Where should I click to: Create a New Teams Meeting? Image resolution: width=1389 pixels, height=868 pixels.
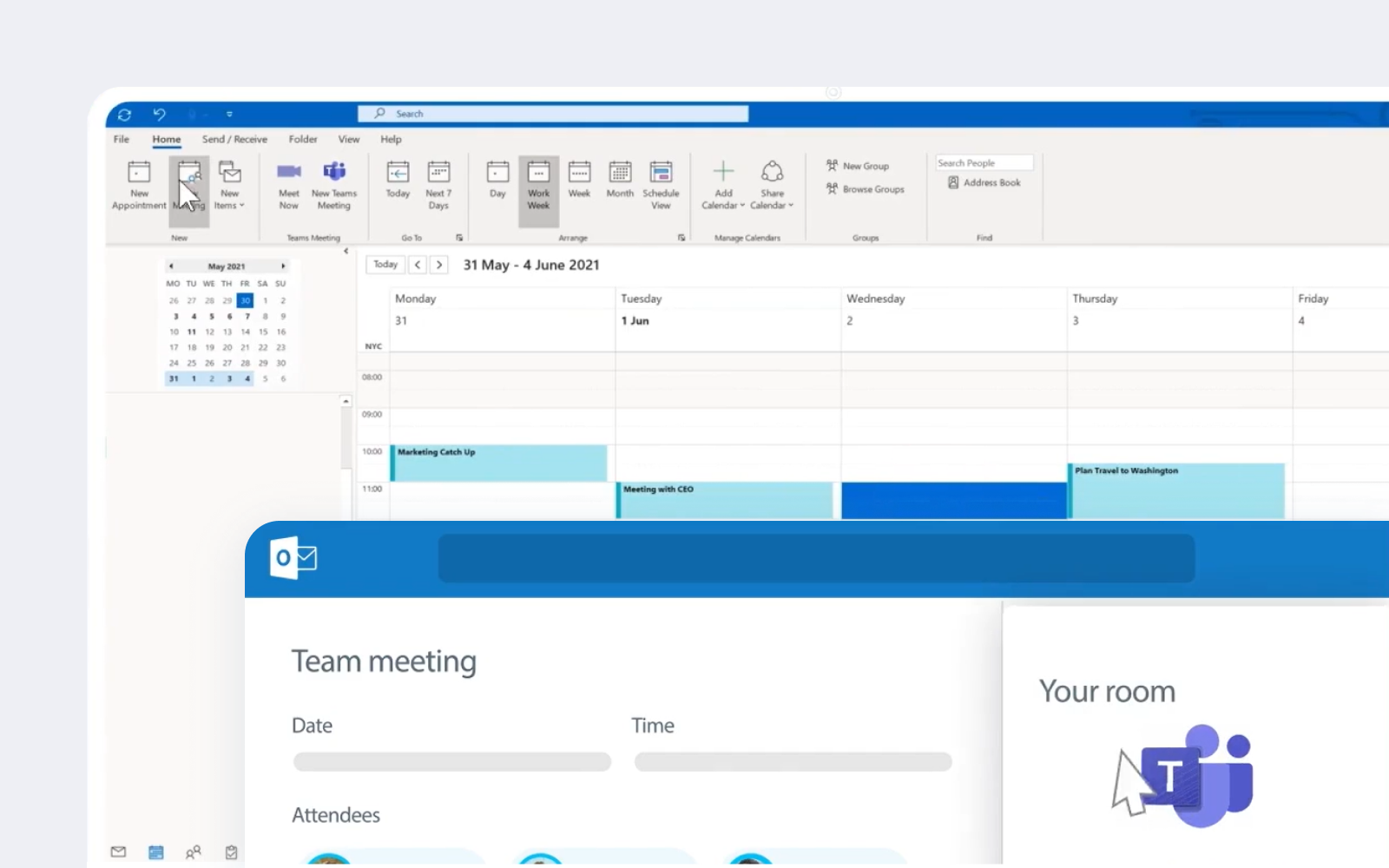pyautogui.click(x=334, y=185)
